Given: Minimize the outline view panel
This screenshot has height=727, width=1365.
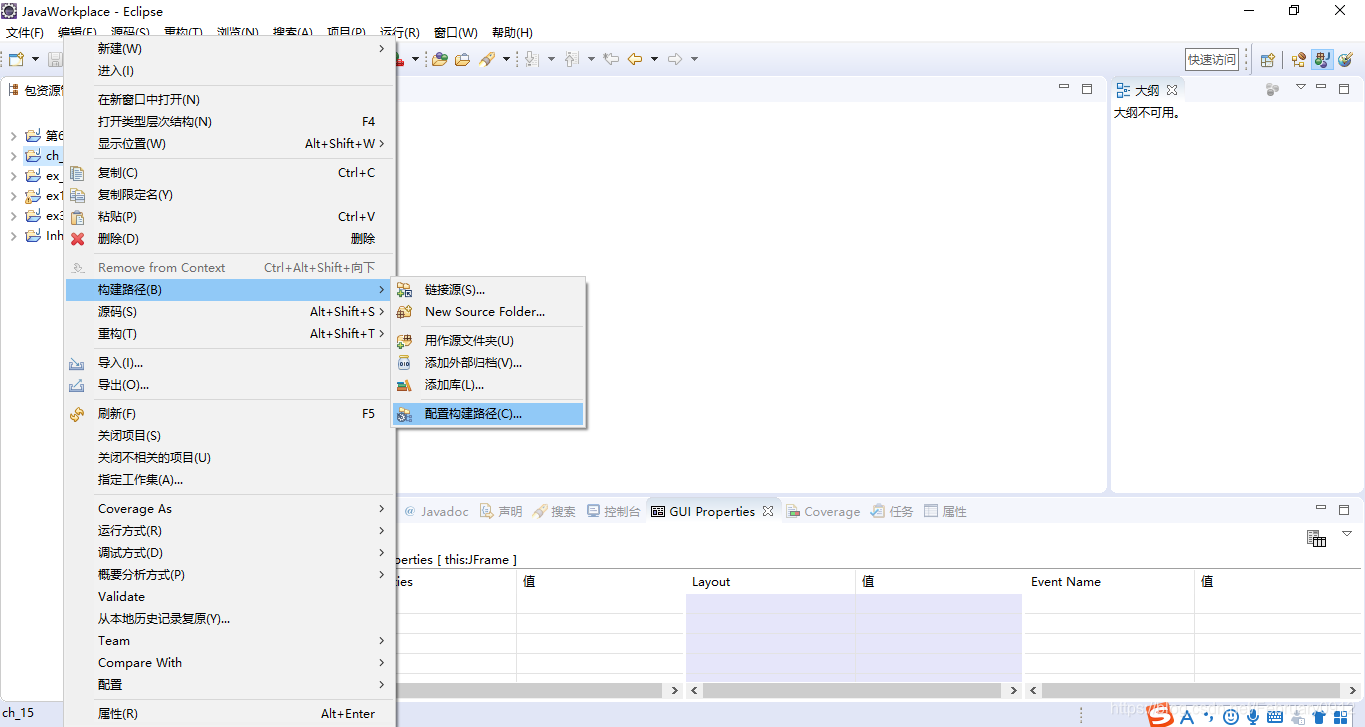Looking at the screenshot, I should 1320,88.
